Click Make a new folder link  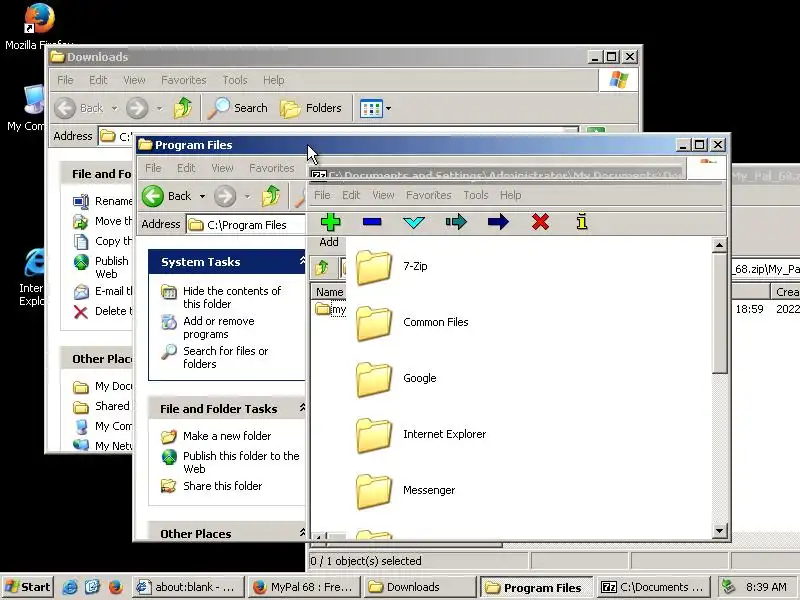(216, 436)
